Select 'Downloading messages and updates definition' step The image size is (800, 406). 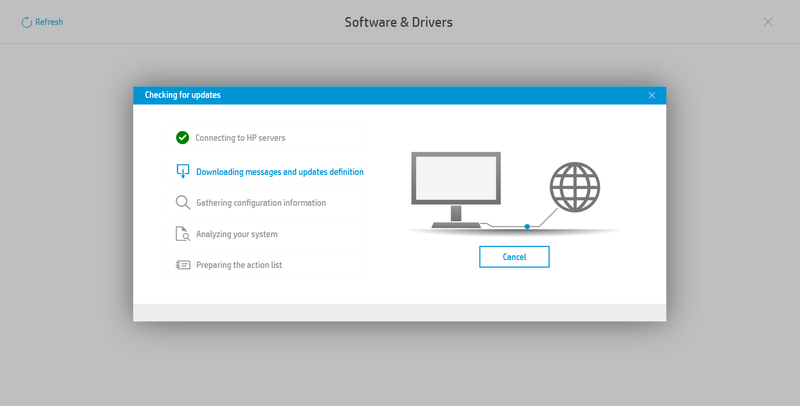[x=280, y=172]
